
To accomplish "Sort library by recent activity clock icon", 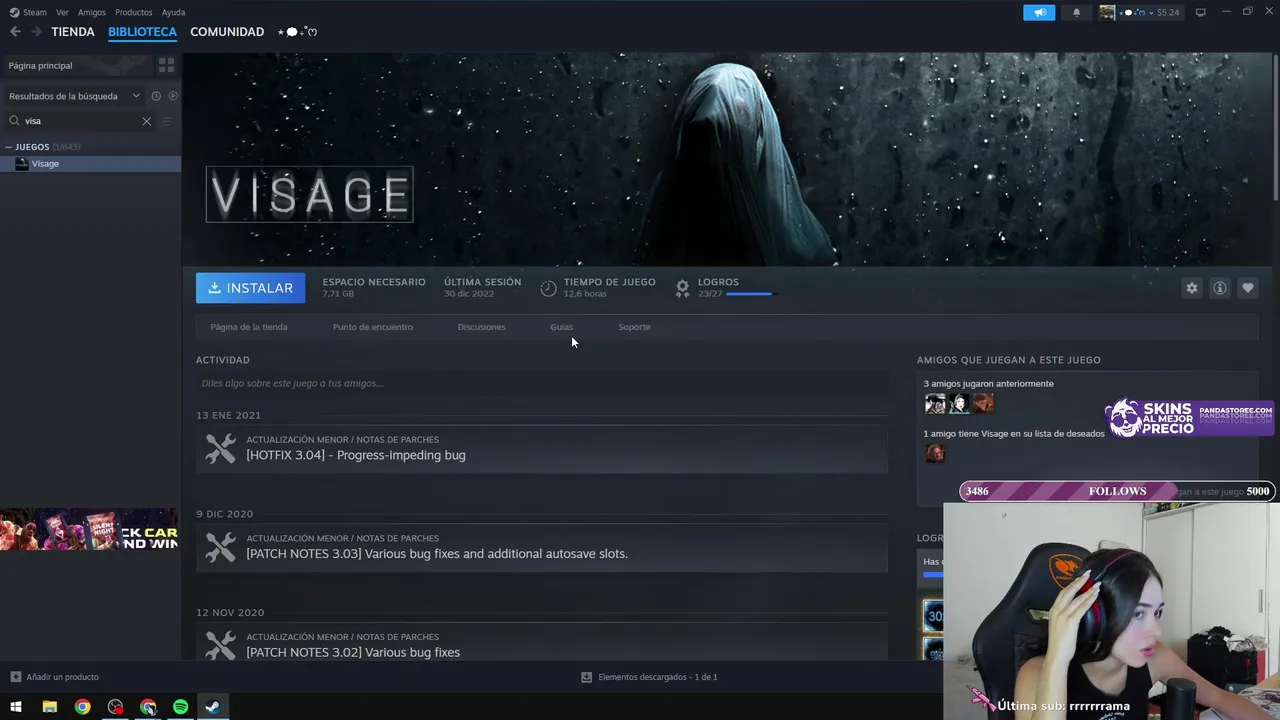I will click(x=156, y=96).
